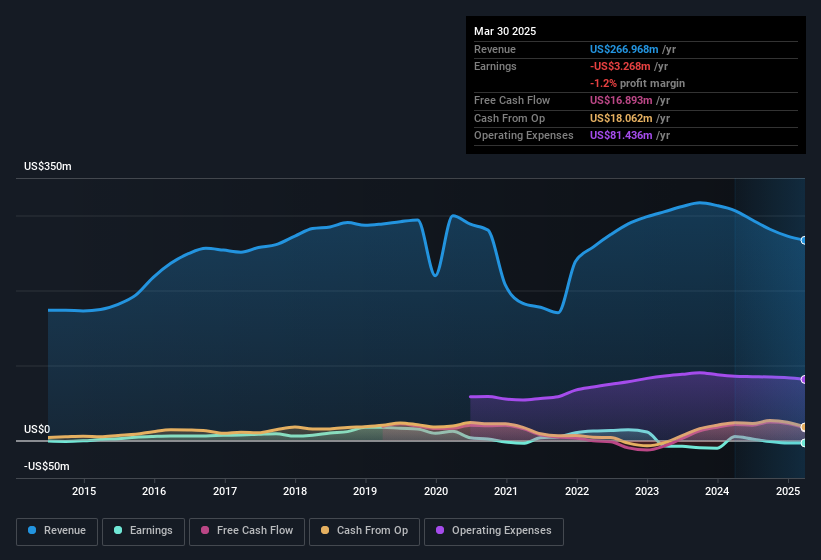The height and width of the screenshot is (560, 821).
Task: Click the 2020 x-axis label
Action: coord(436,491)
